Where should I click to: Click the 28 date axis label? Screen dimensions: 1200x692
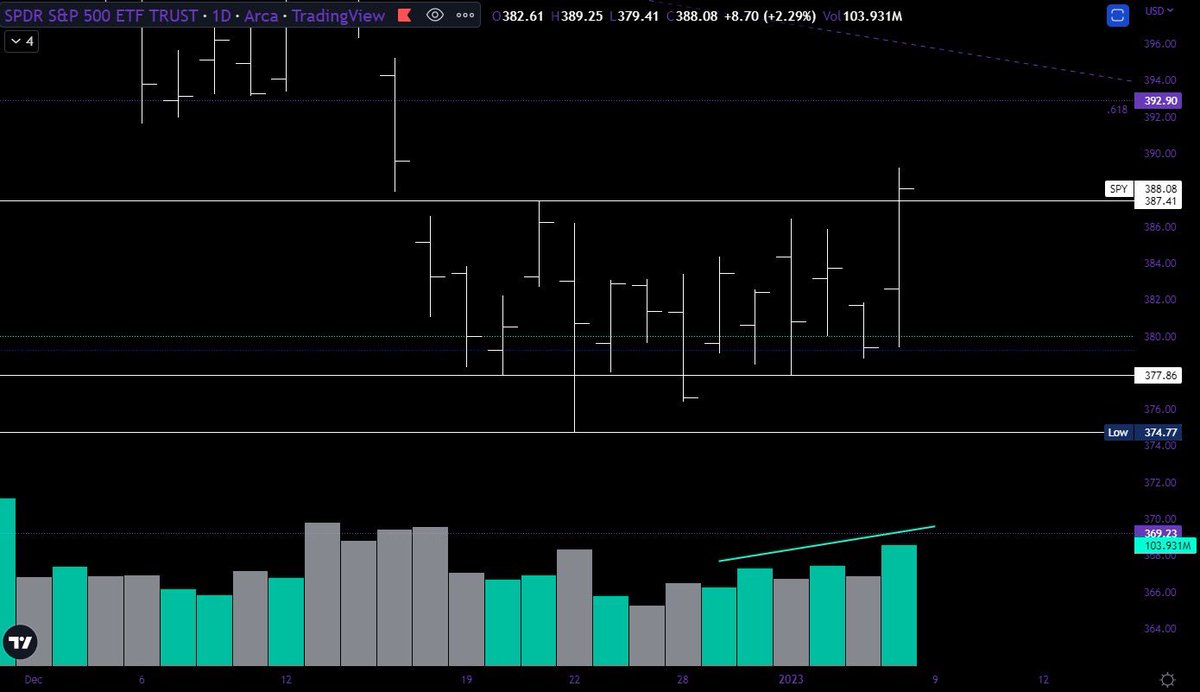tap(683, 679)
